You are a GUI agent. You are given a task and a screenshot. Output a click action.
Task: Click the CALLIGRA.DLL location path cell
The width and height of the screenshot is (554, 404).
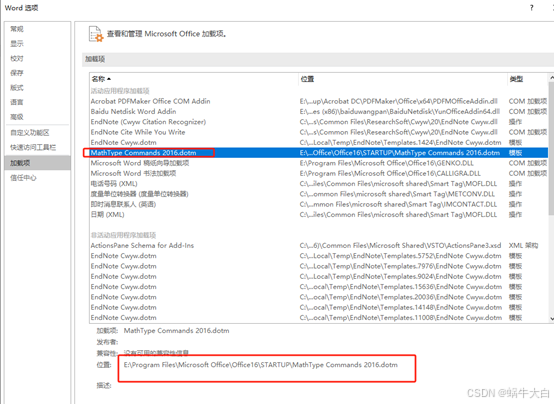(390, 173)
